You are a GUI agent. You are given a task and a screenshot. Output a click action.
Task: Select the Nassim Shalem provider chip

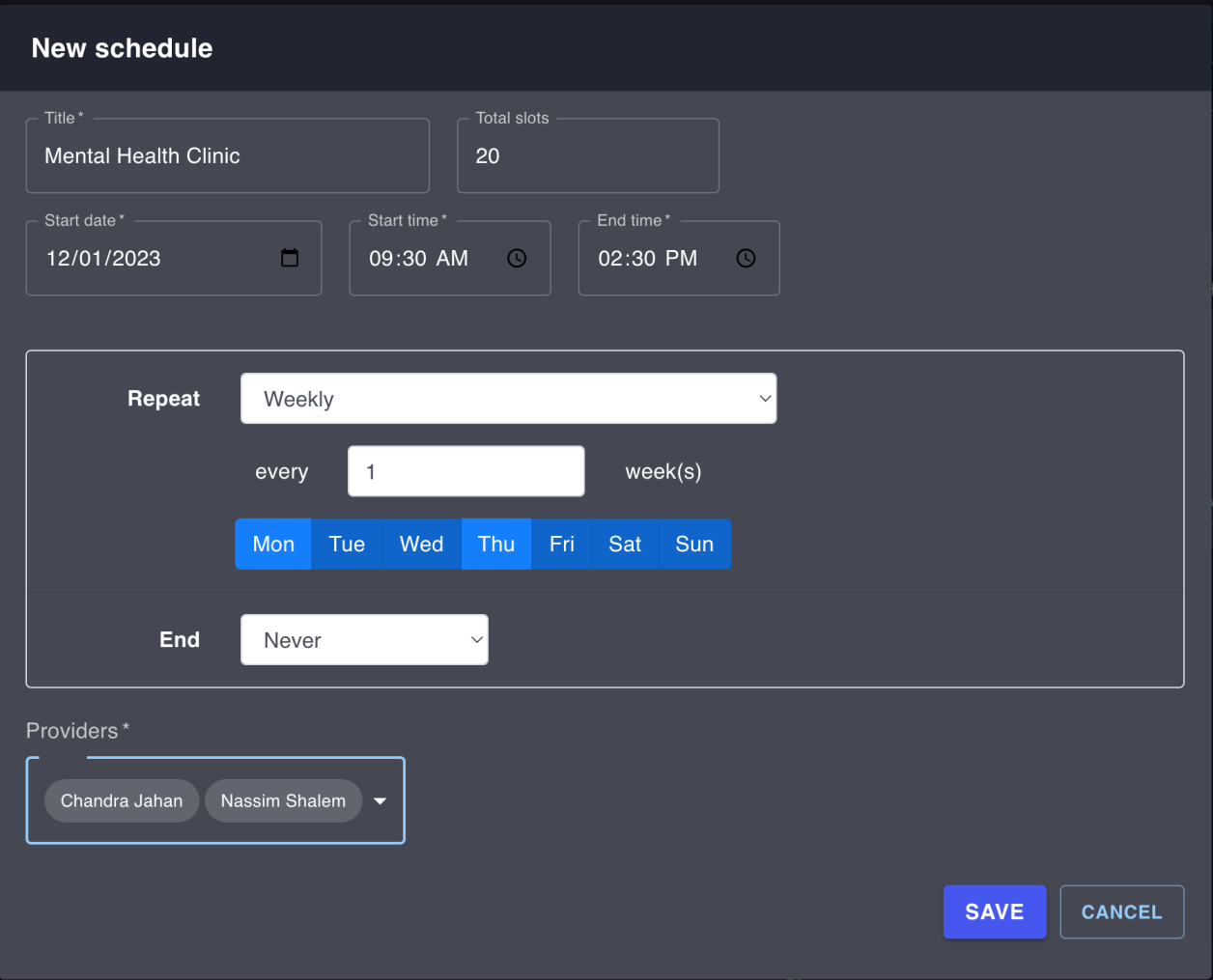(x=283, y=800)
